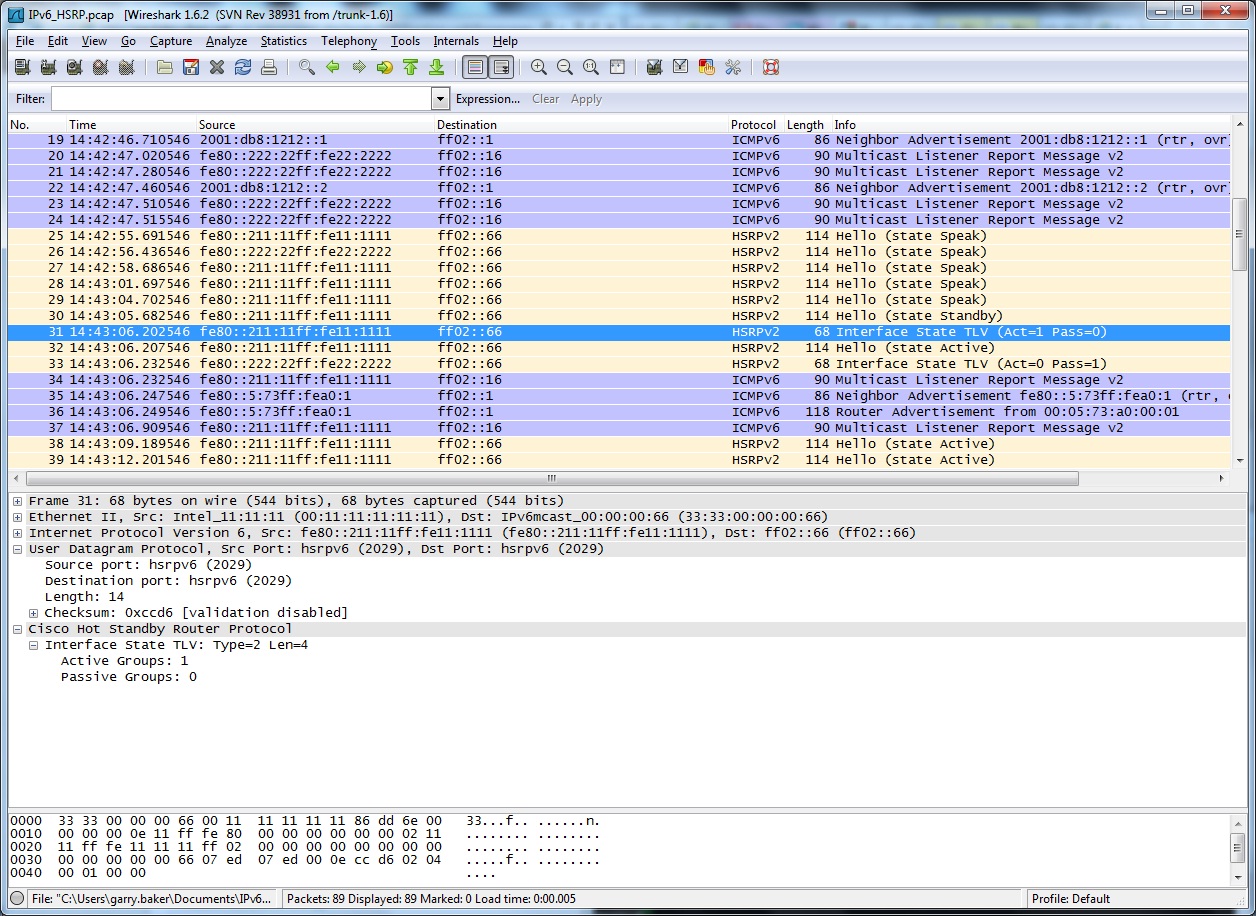Reset zoom to normal size icon
The image size is (1256, 916).
(591, 67)
